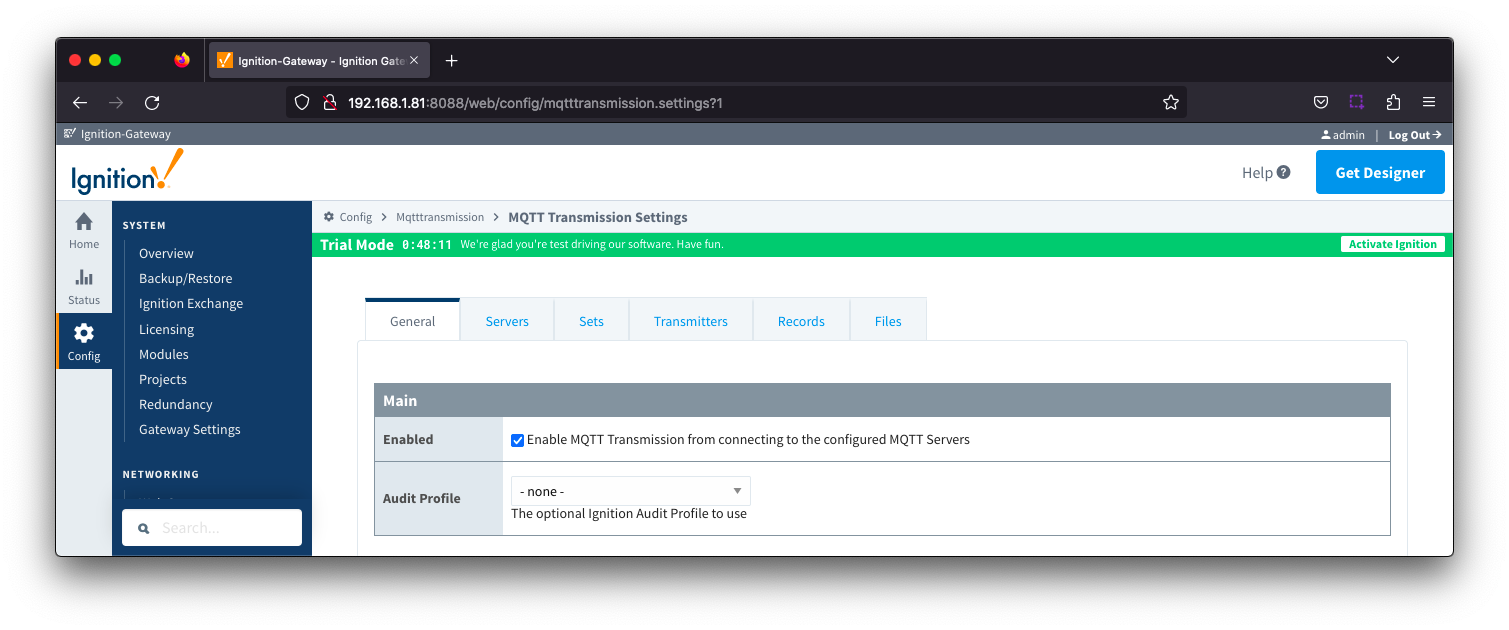The image size is (1509, 630).
Task: Open Gateway Settings in the sidebar
Action: click(x=190, y=429)
